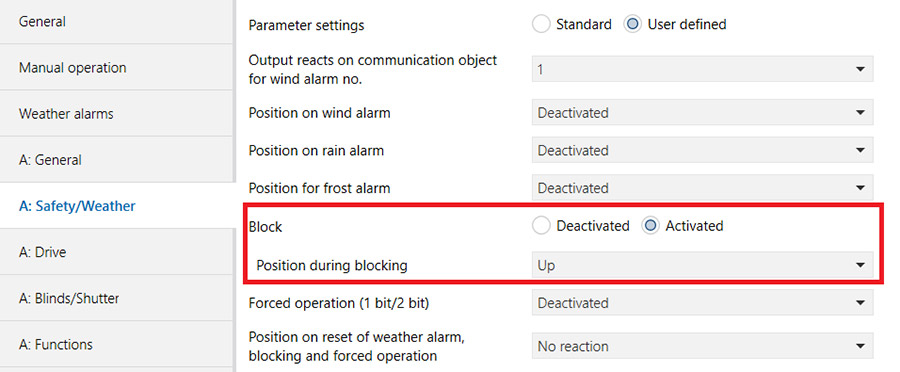
Task: Open Forced operation dropdown
Action: pyautogui.click(x=703, y=303)
